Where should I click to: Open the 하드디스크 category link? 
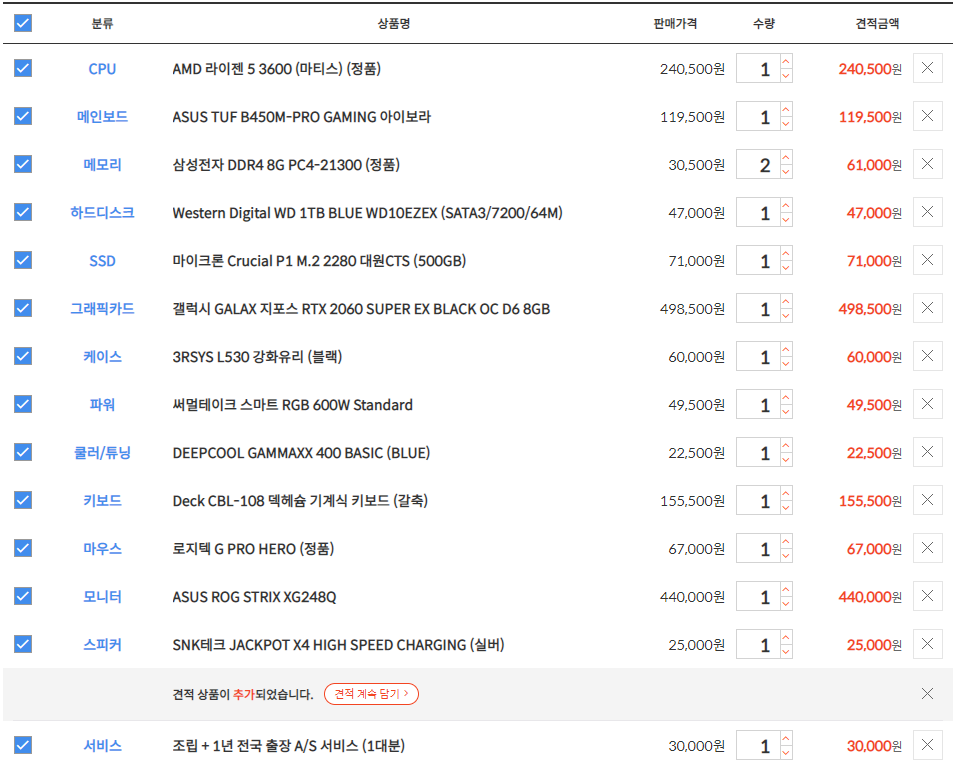pos(102,213)
